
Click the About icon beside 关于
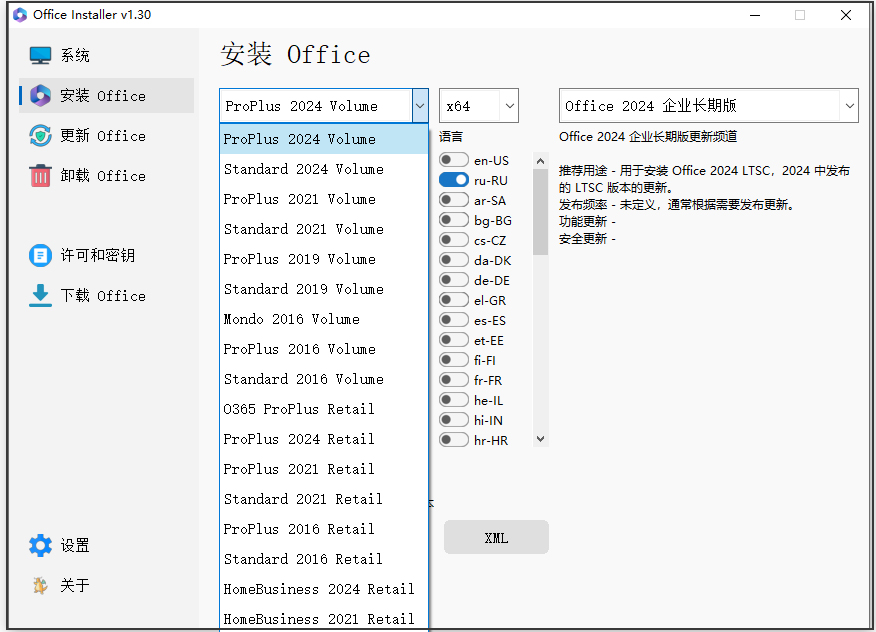[x=40, y=586]
